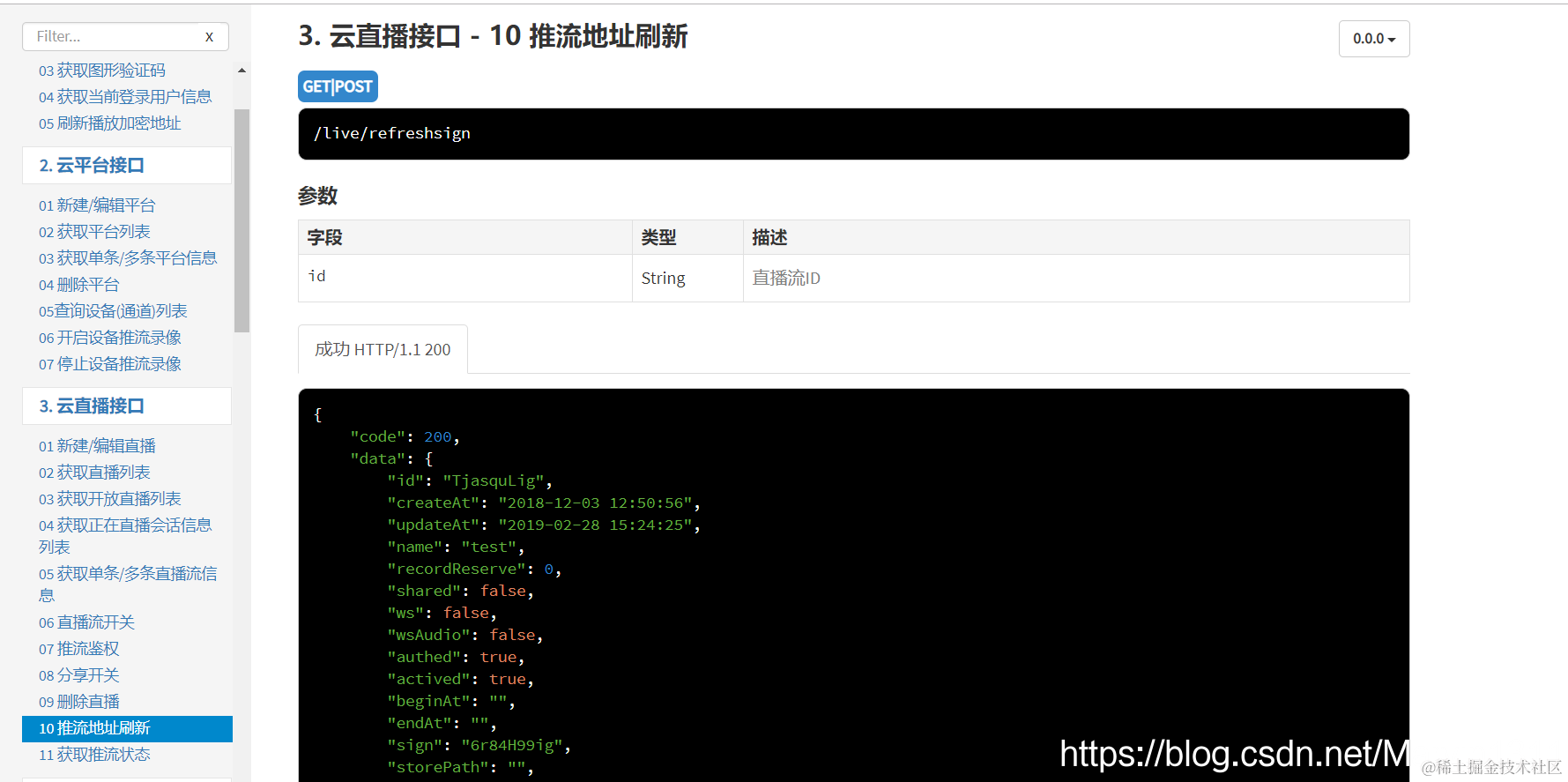Click the sidebar scrollbar thumb

pos(242,220)
